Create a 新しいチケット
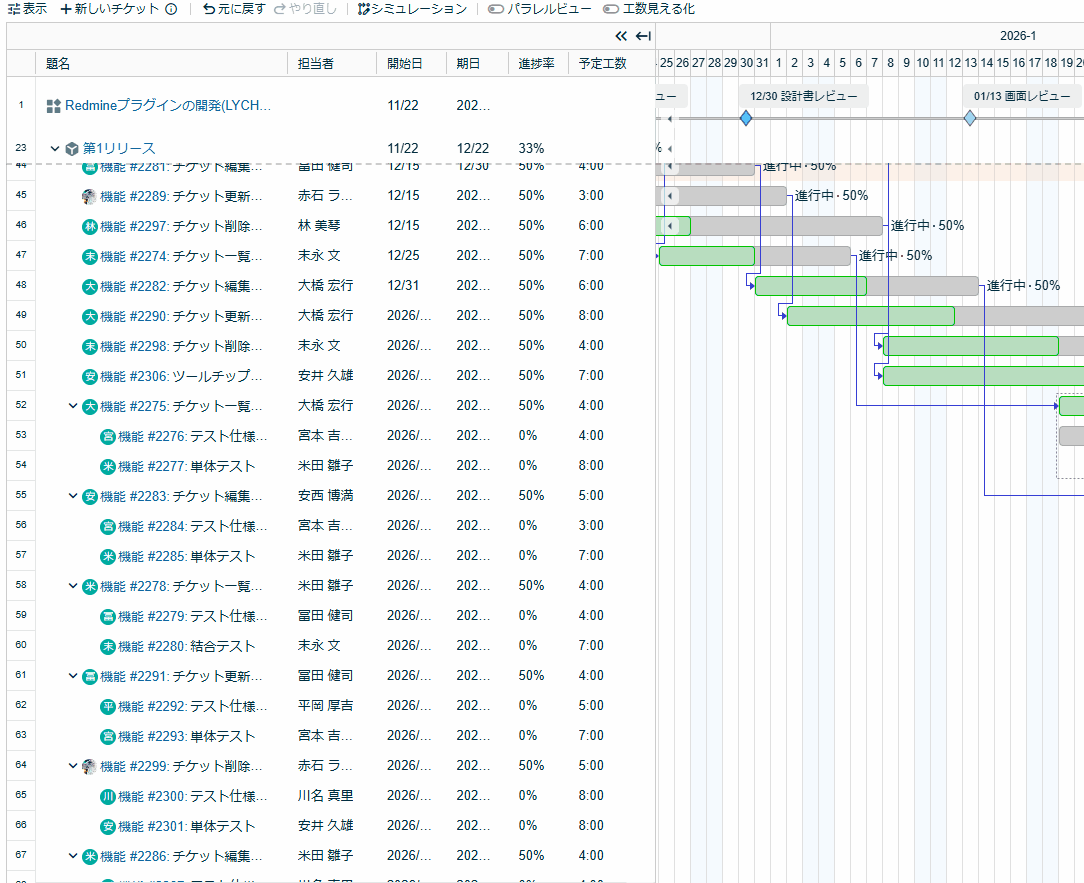 (x=110, y=9)
